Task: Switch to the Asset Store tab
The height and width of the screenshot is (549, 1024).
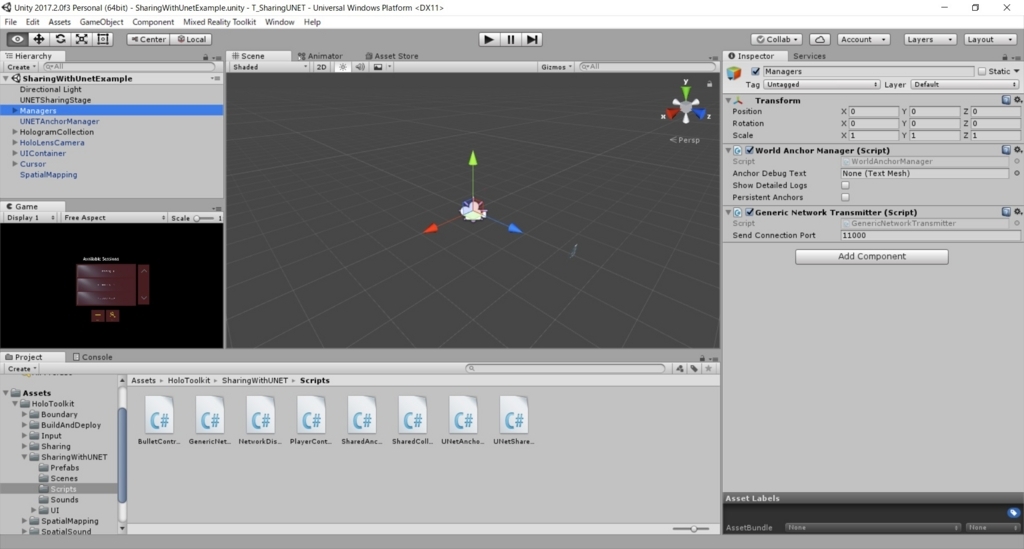Action: pos(392,56)
